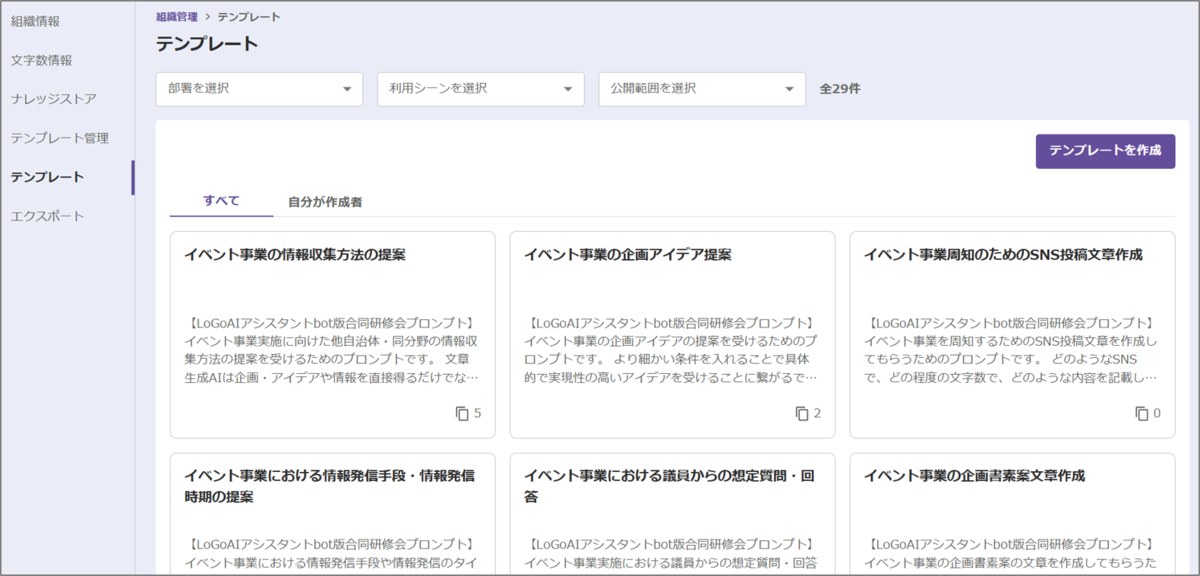Open the 利用シーンを選択 dropdown
Image resolution: width=1200 pixels, height=576 pixels.
click(x=481, y=88)
